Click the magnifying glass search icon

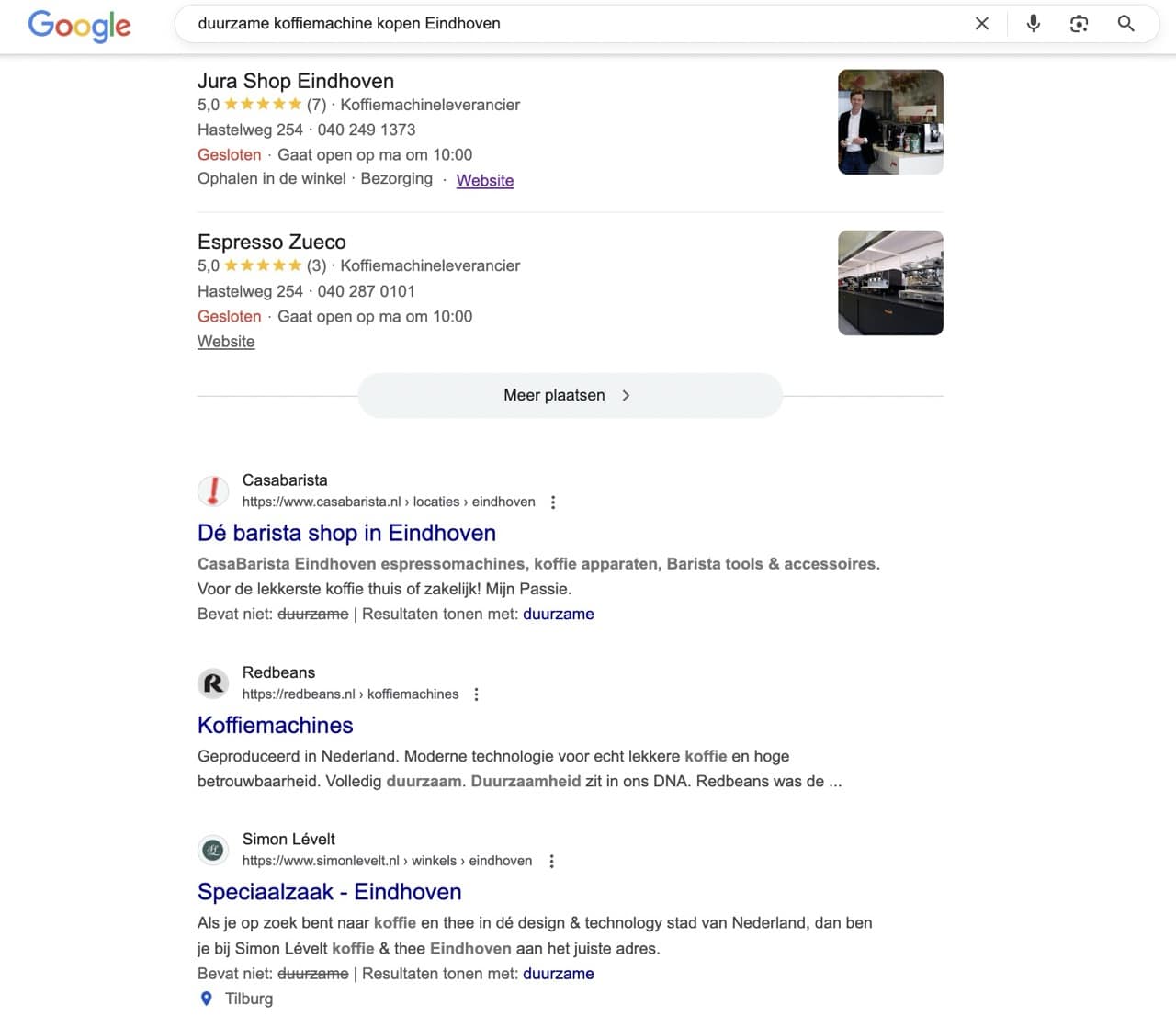click(1126, 24)
